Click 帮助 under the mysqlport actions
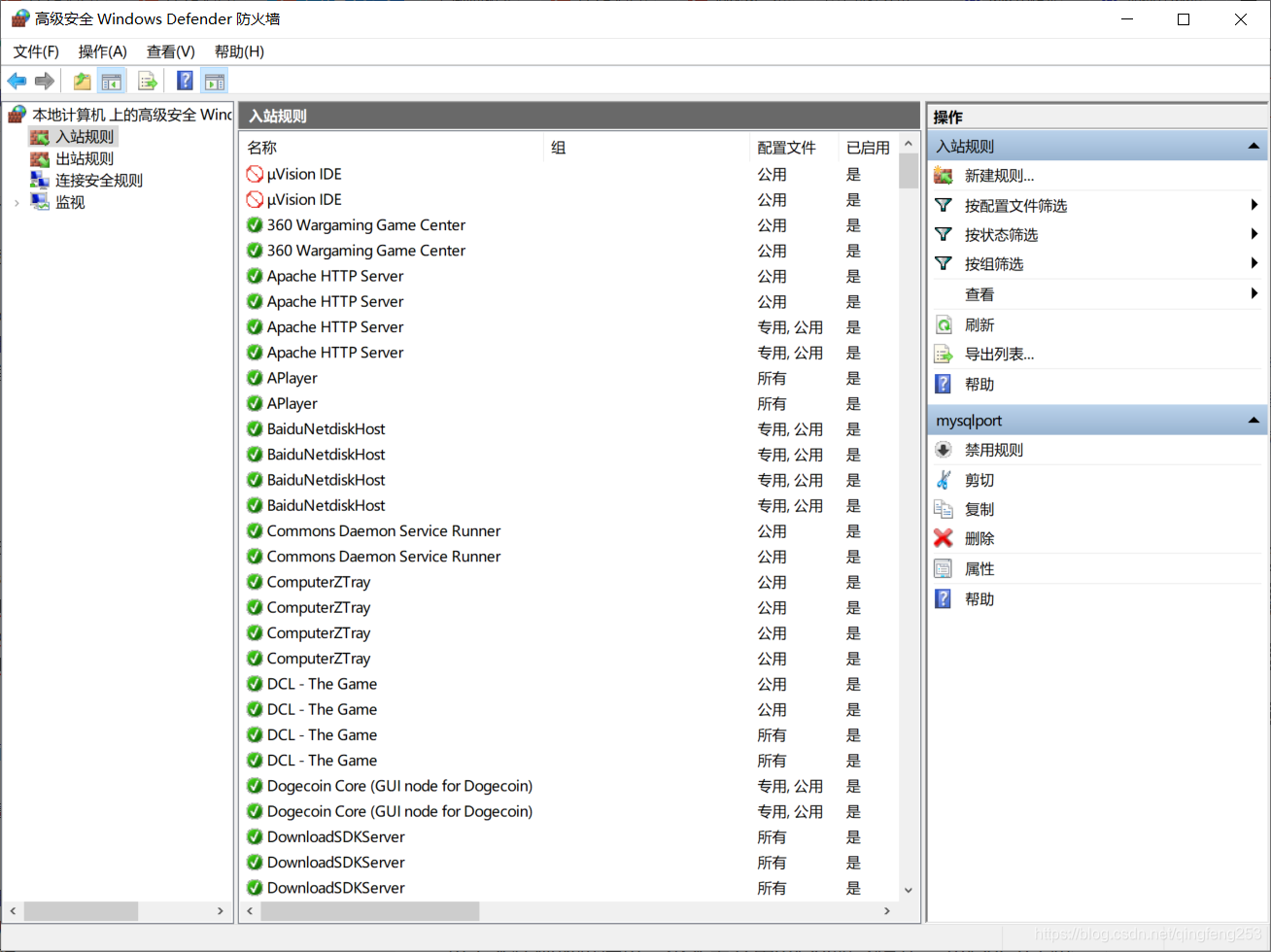The height and width of the screenshot is (952, 1271). [x=979, y=599]
